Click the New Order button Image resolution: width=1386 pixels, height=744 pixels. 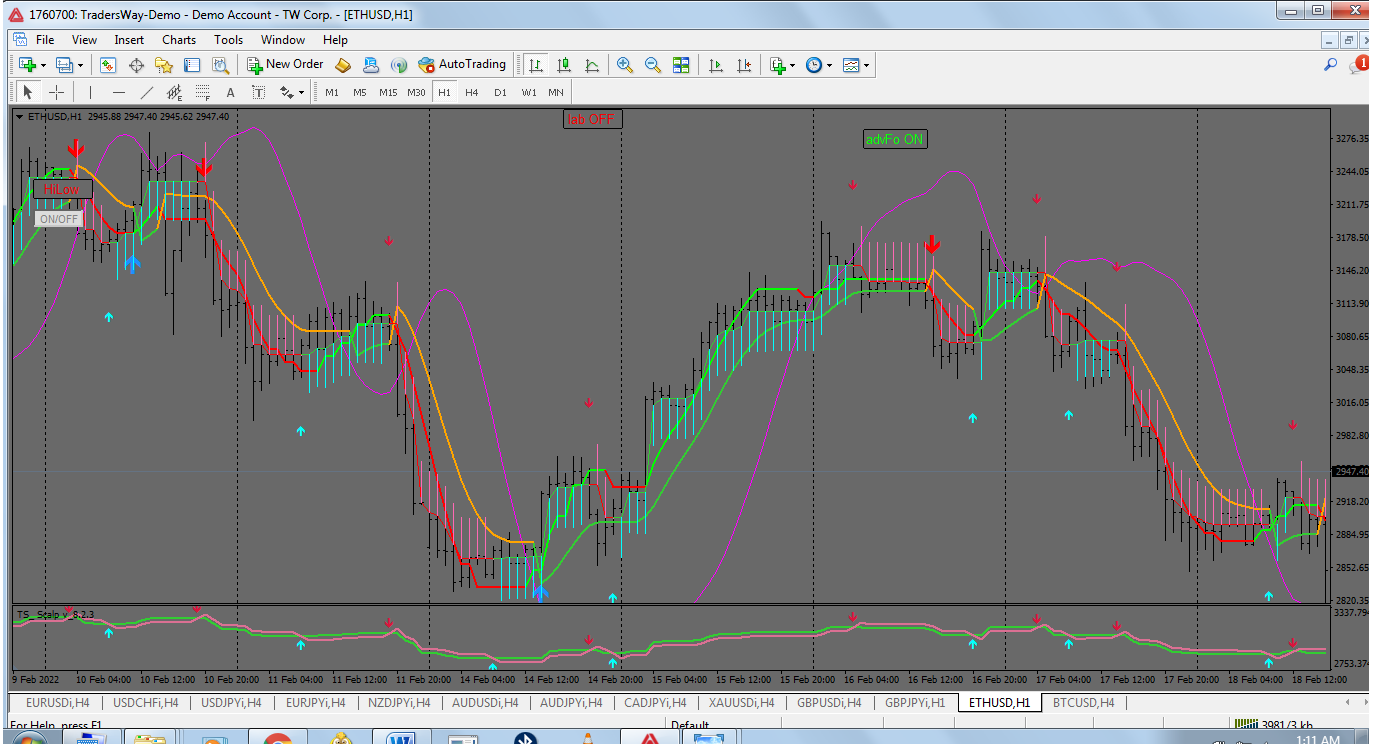point(285,65)
